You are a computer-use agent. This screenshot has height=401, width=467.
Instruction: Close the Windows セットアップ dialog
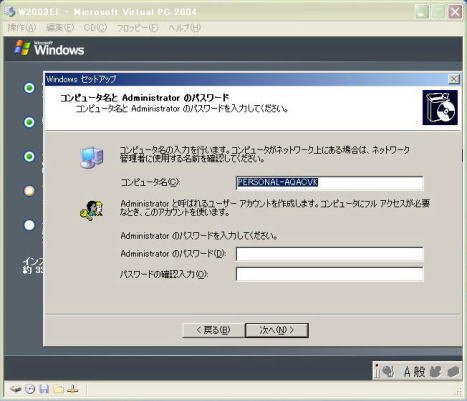coord(454,79)
